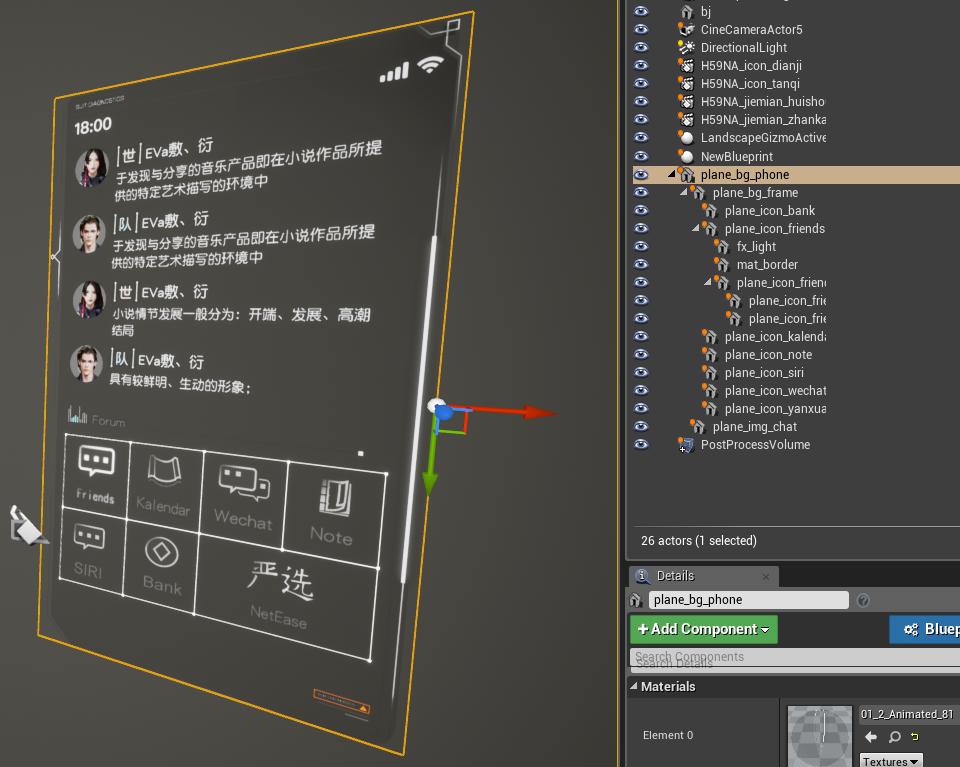Click the static mesh icon in the H59NA_icon_dianji row
This screenshot has width=960, height=767.
pos(687,65)
